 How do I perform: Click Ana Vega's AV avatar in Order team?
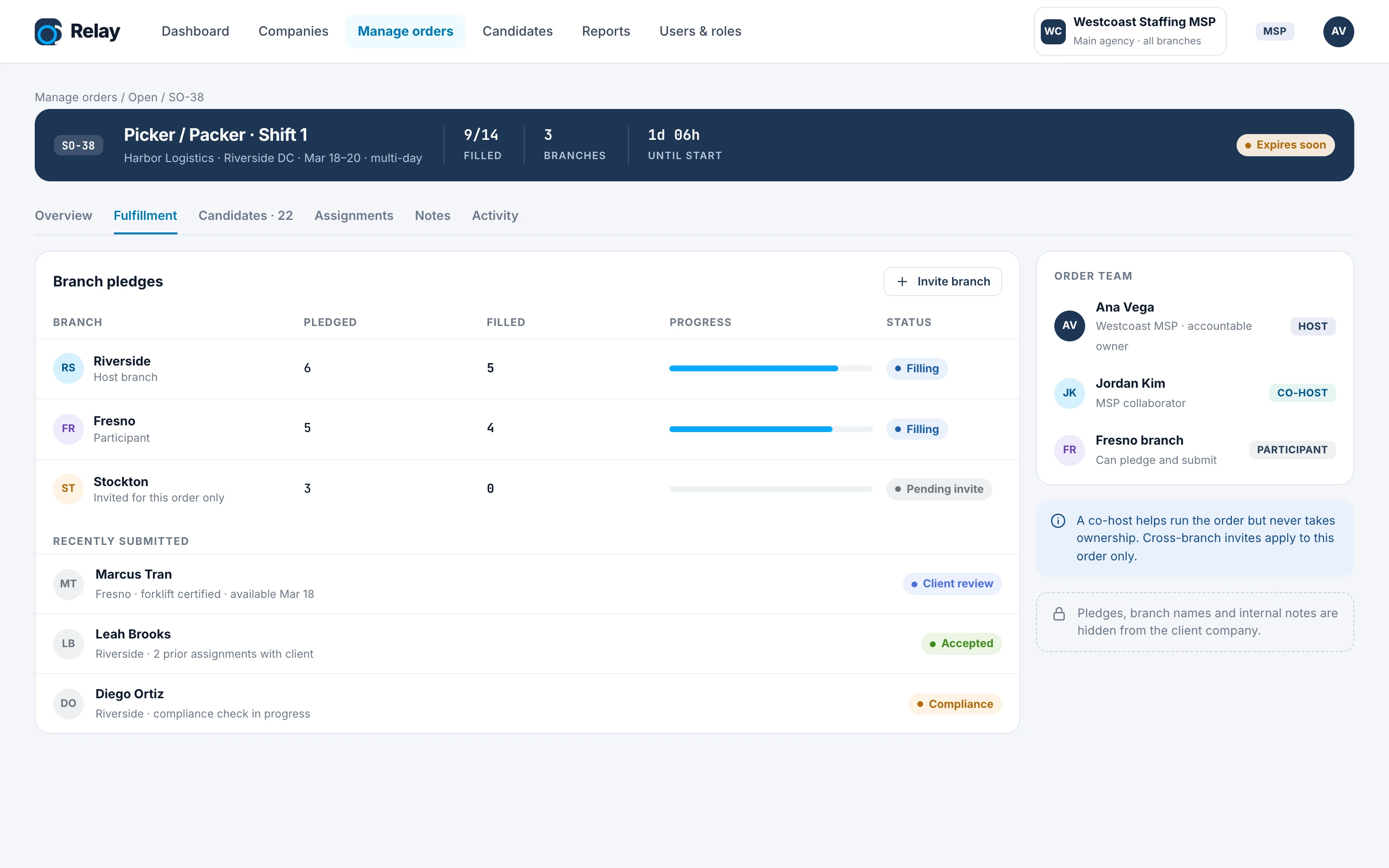(1069, 325)
